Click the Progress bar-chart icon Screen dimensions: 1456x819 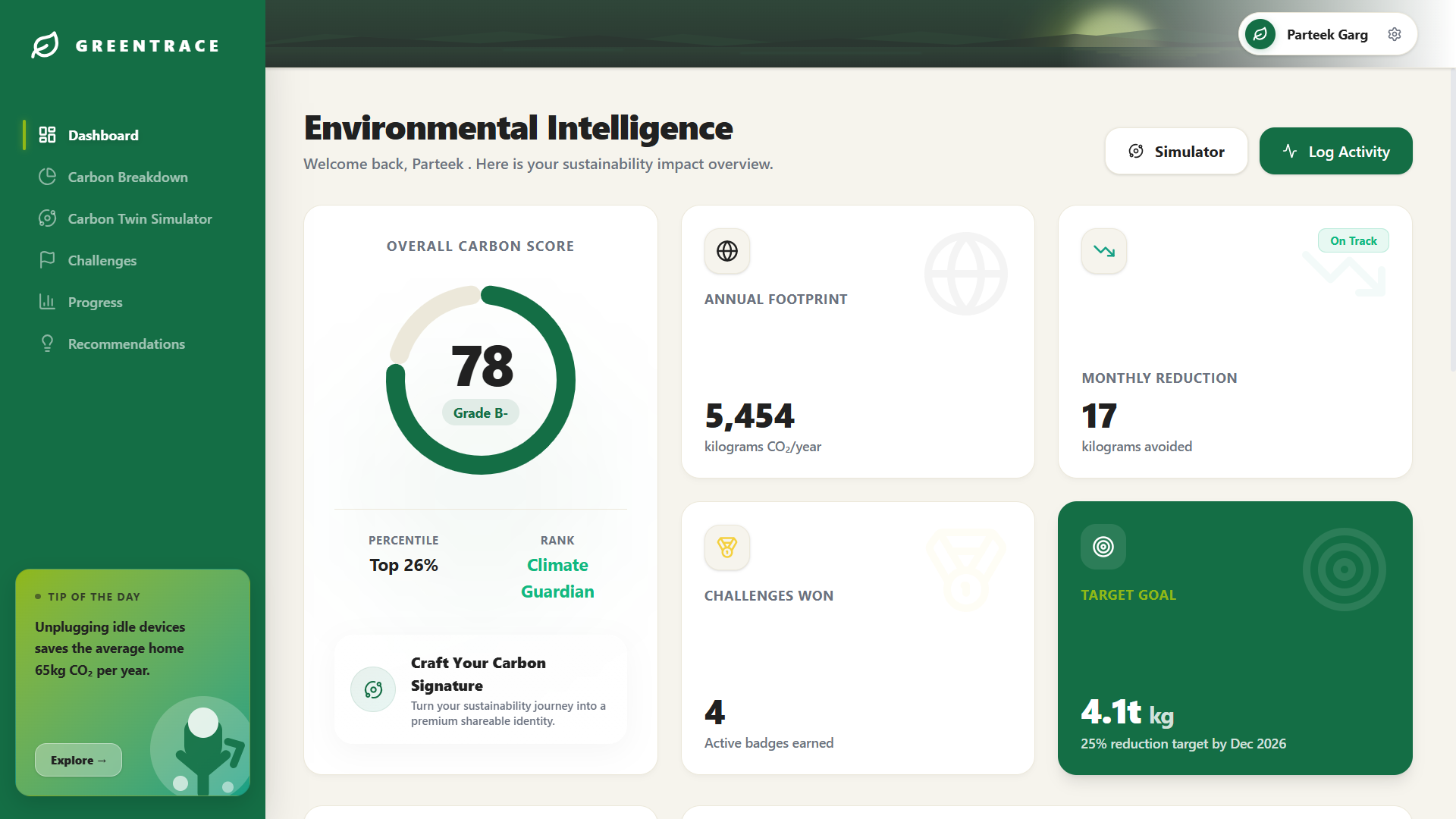47,302
